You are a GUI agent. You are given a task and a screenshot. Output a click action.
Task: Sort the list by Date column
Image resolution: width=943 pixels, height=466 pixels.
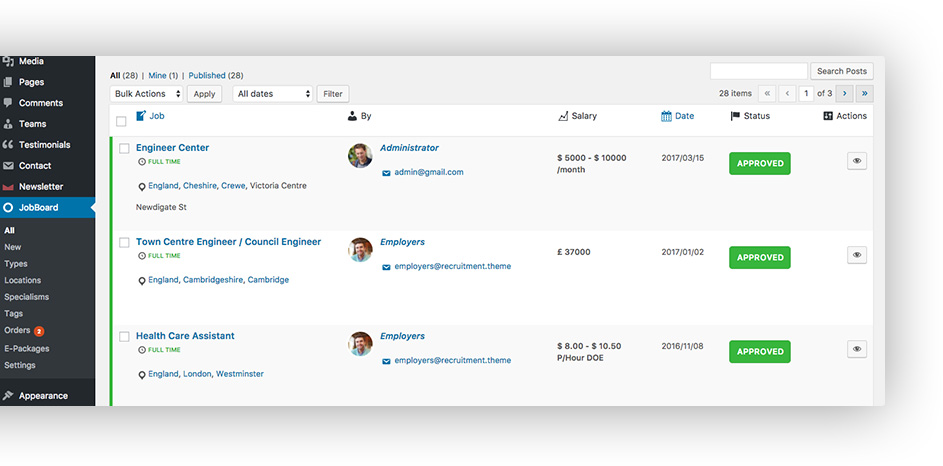pyautogui.click(x=684, y=116)
